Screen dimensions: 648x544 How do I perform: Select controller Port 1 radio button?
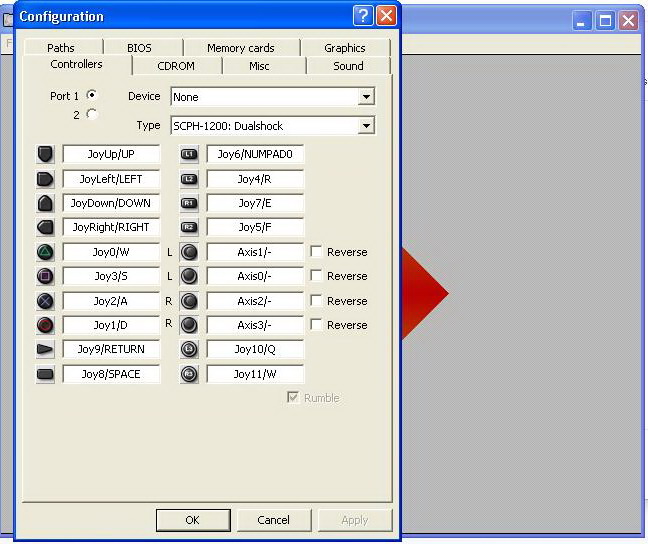(x=92, y=95)
